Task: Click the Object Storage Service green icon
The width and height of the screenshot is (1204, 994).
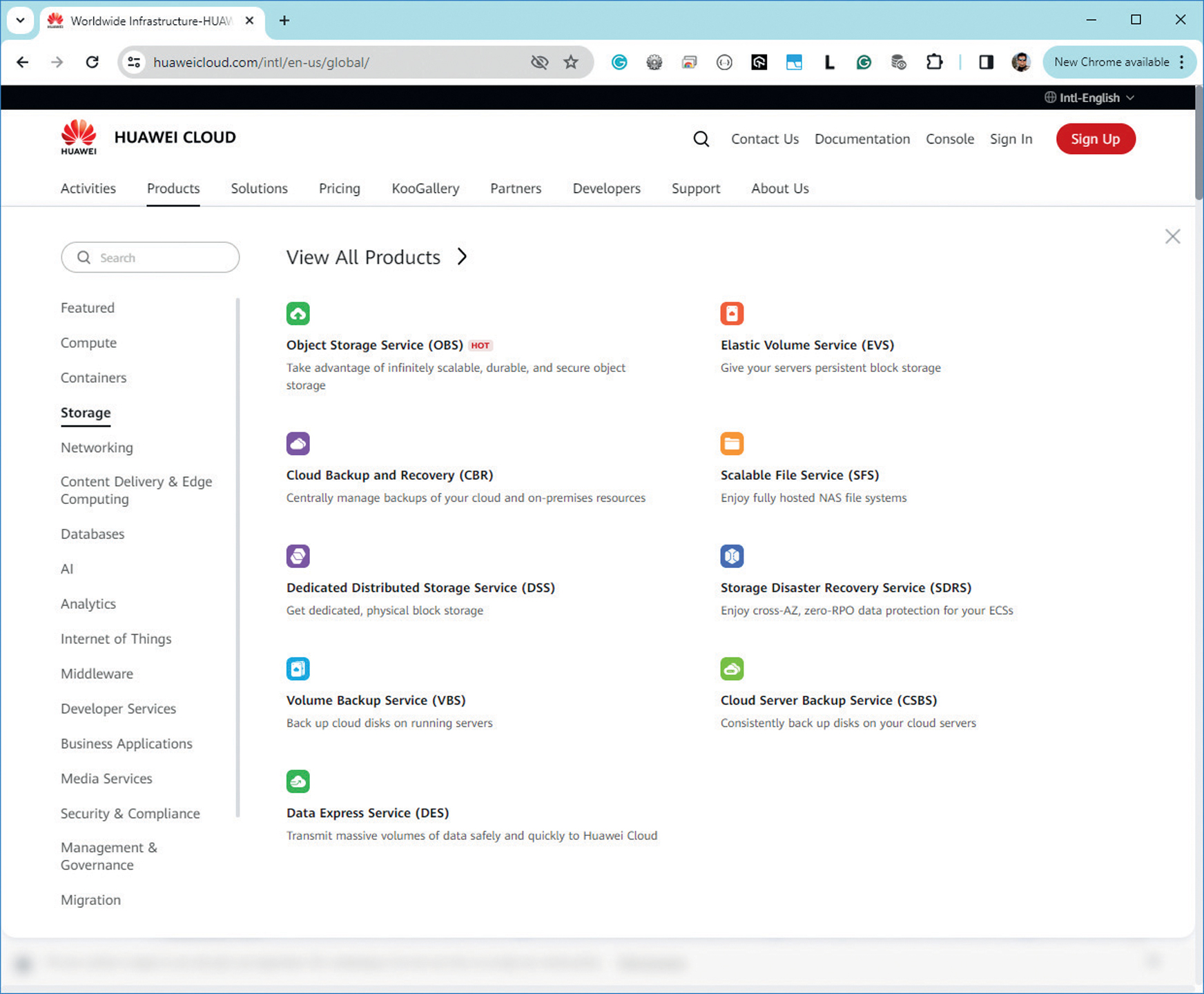Action: (298, 313)
